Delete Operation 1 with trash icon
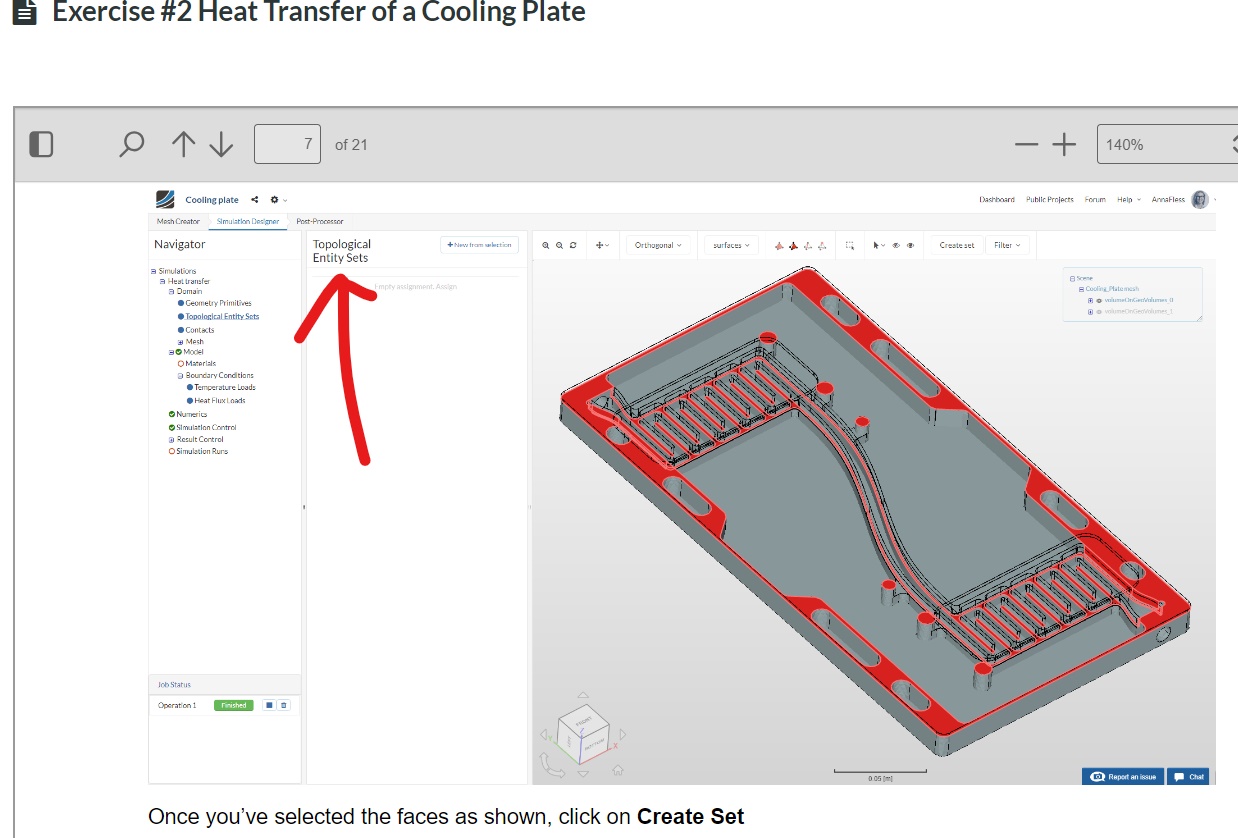The image size is (1238, 838). click(x=283, y=705)
